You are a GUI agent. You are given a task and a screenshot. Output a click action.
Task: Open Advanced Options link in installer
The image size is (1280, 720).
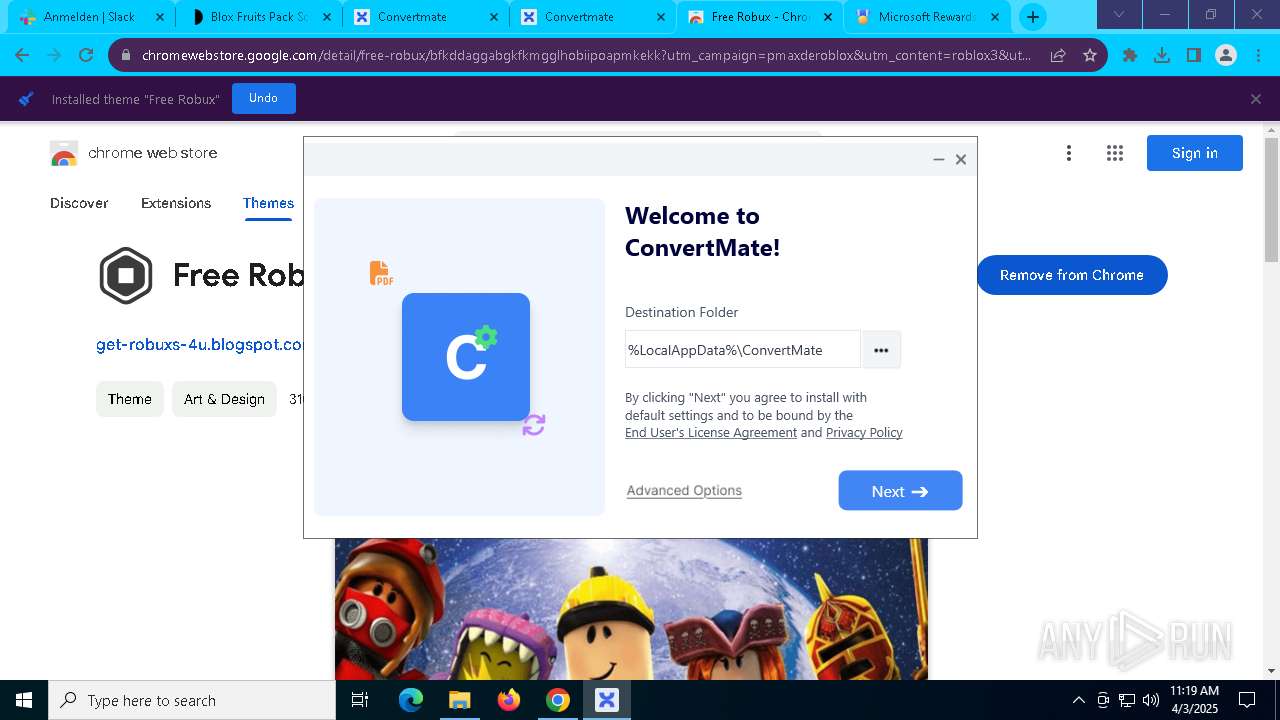click(x=684, y=490)
